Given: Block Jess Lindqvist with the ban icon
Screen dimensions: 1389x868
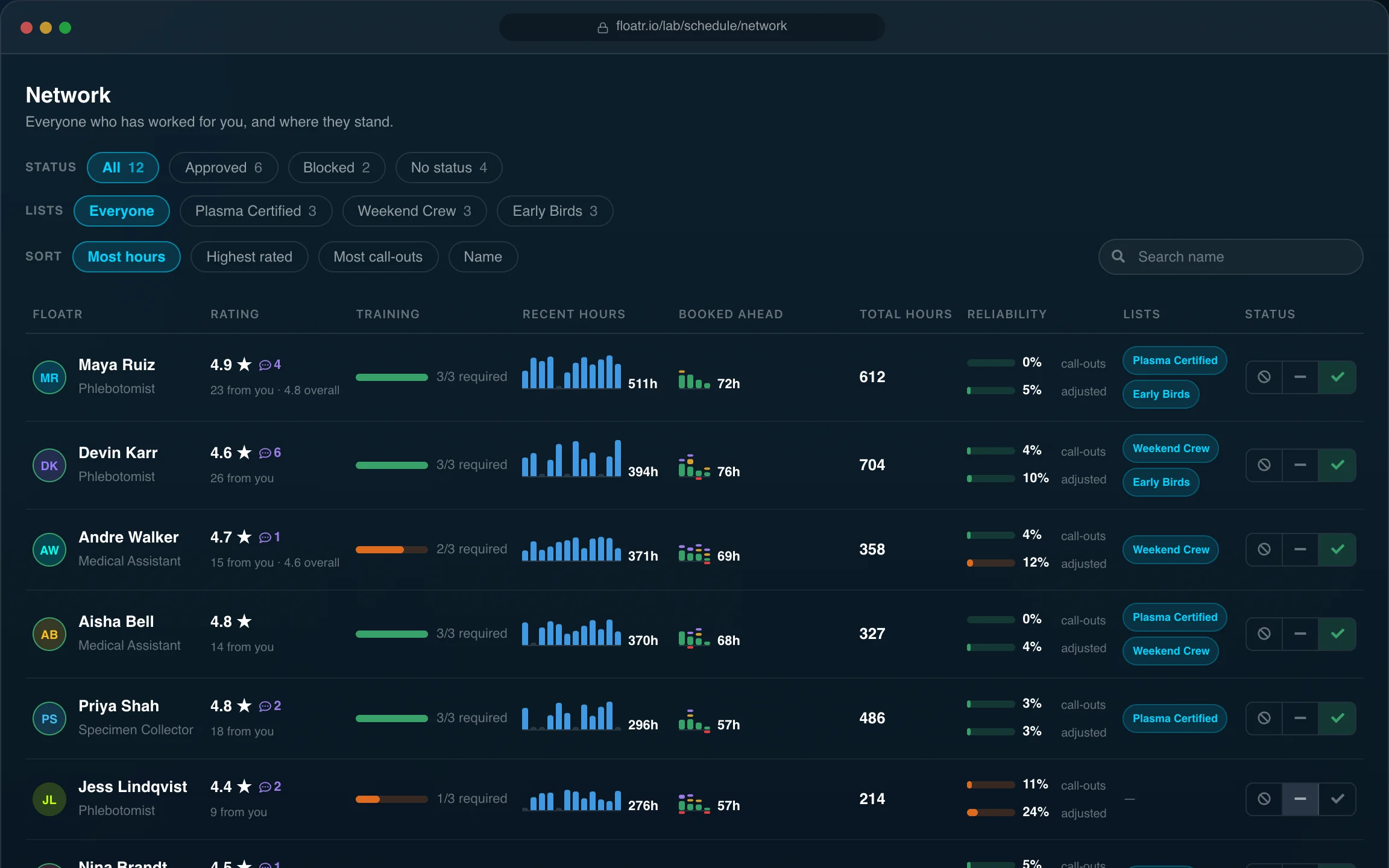Looking at the screenshot, I should 1264,799.
